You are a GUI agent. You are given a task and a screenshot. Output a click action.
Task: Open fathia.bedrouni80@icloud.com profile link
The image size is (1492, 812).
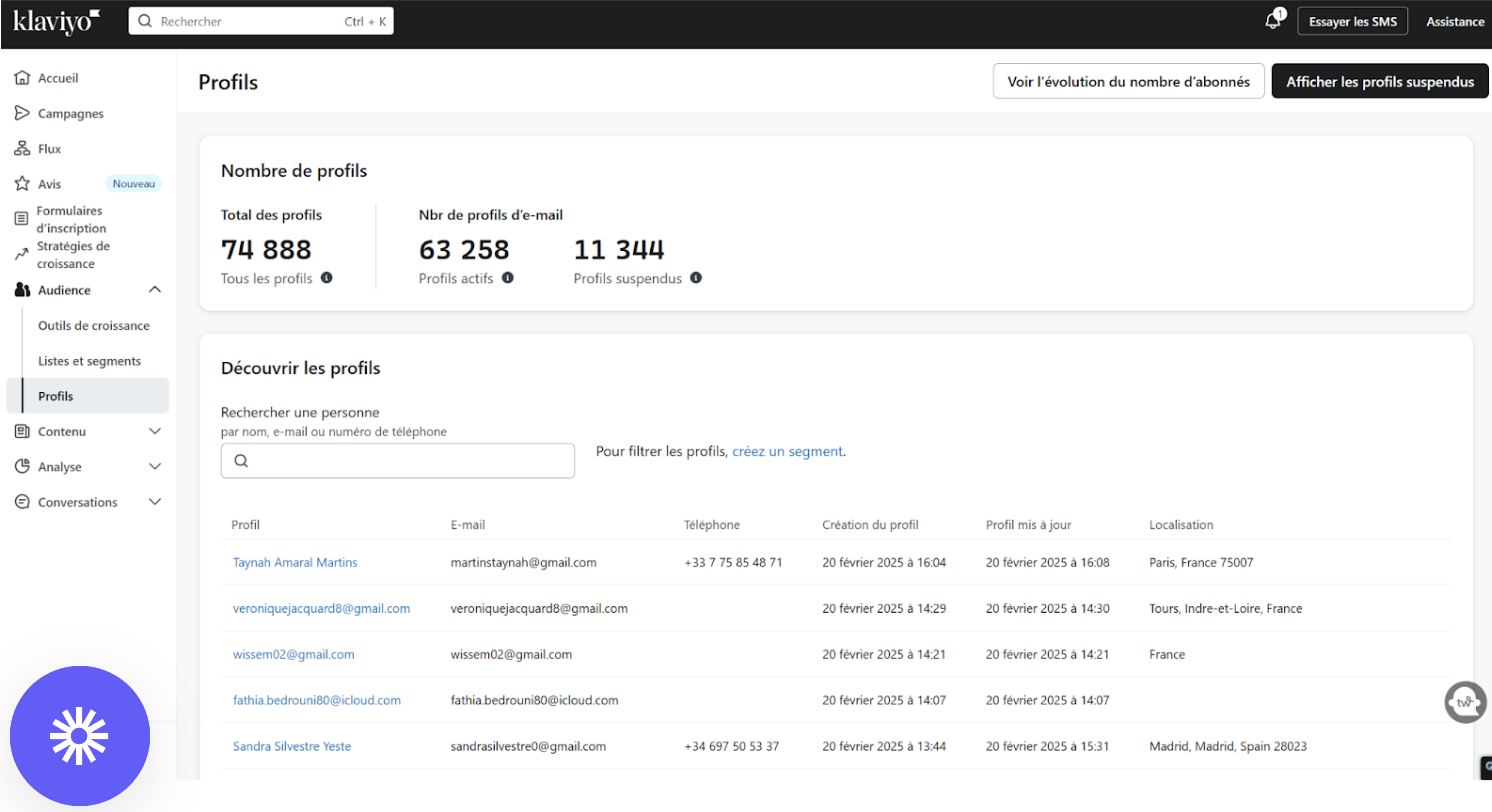[x=317, y=700]
